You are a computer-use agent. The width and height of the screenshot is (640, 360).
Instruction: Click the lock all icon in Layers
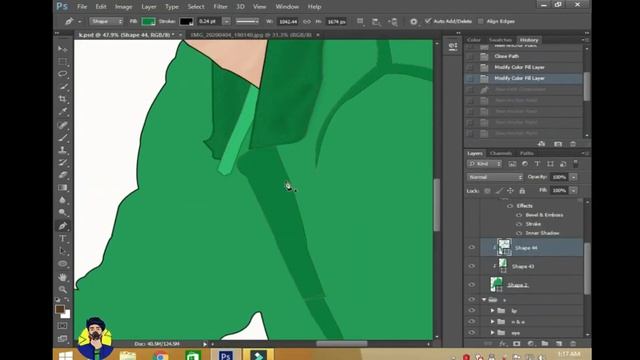[522, 191]
